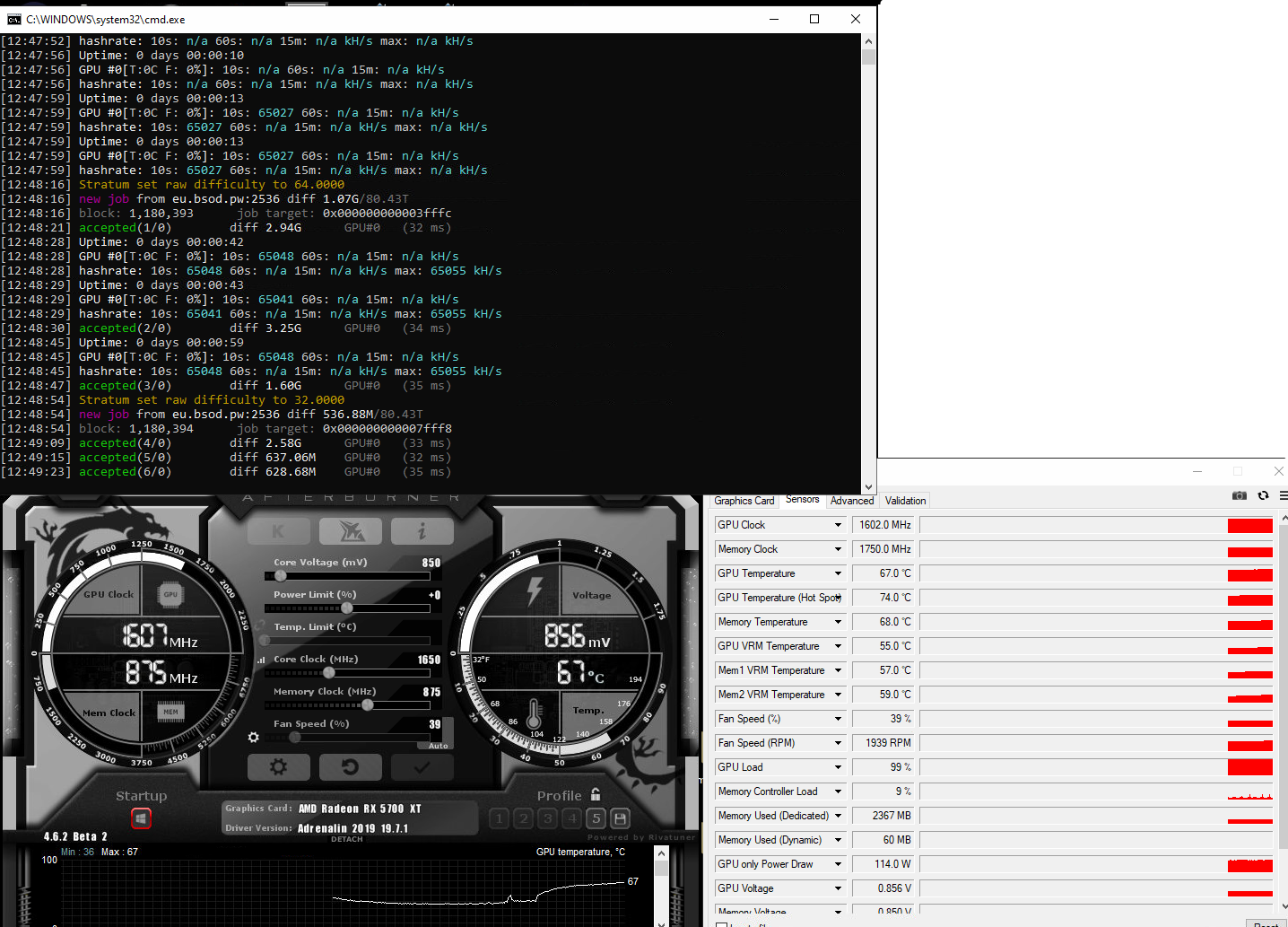The width and height of the screenshot is (1288, 927).
Task: Click the Adrenalin 2019 19.7.1 driver label
Action: (x=352, y=828)
